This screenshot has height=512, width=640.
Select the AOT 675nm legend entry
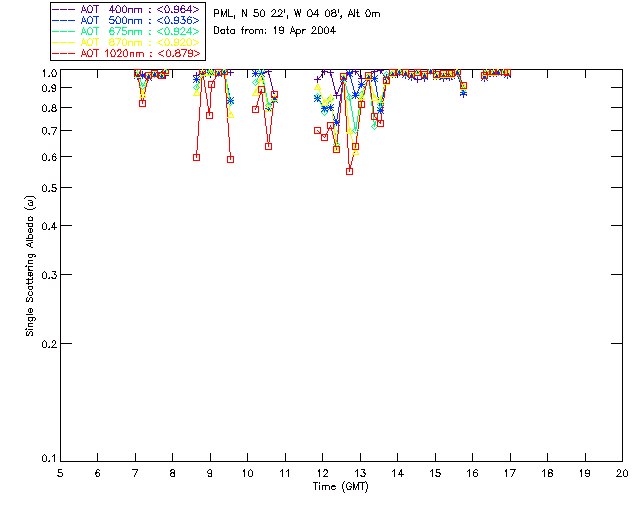tap(127, 31)
